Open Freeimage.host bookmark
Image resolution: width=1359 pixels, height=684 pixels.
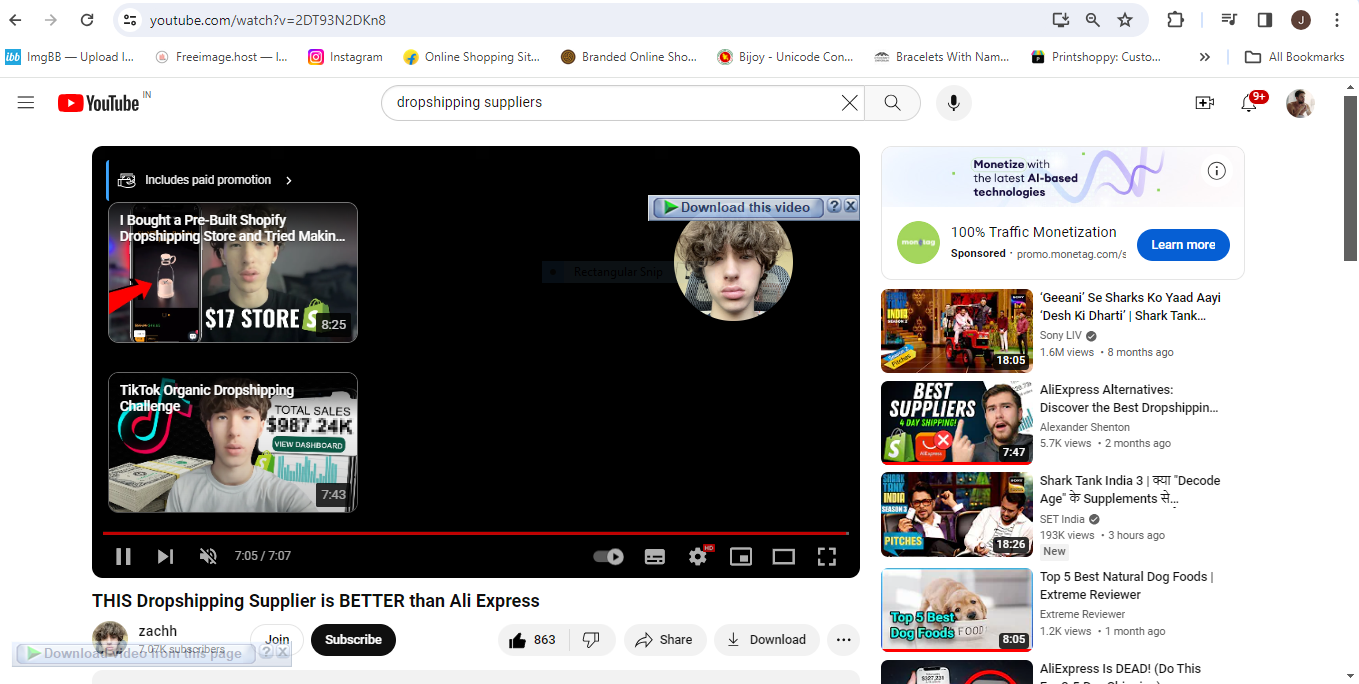tap(222, 57)
